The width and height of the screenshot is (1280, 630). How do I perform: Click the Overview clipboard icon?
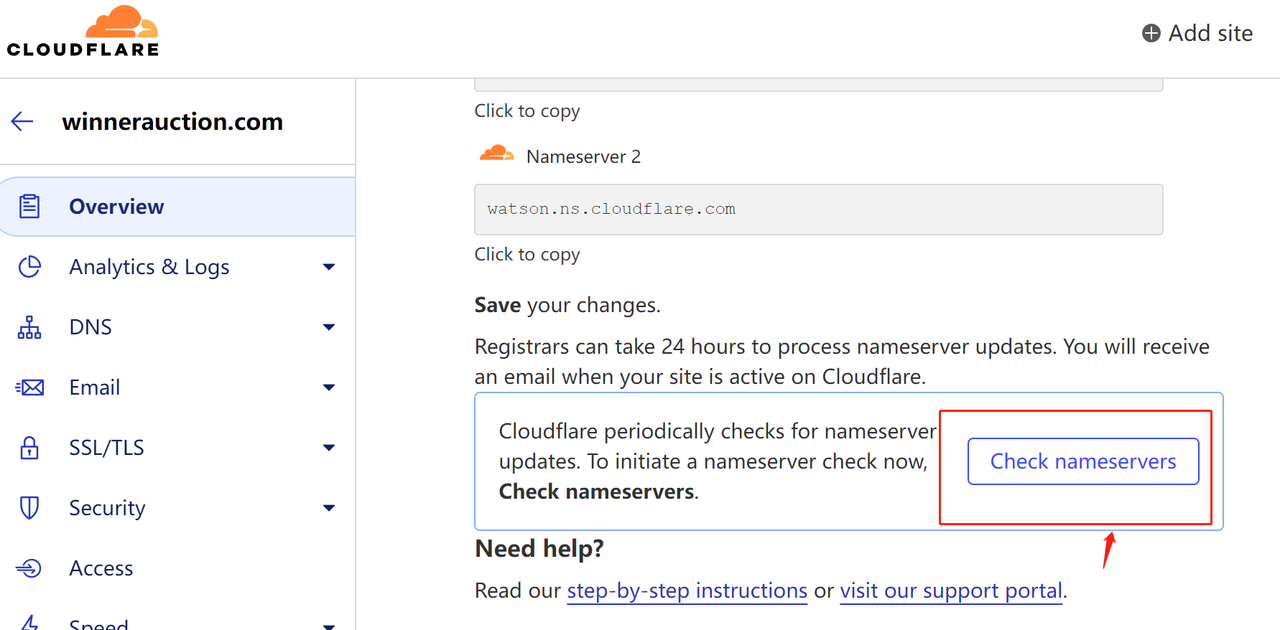30,207
